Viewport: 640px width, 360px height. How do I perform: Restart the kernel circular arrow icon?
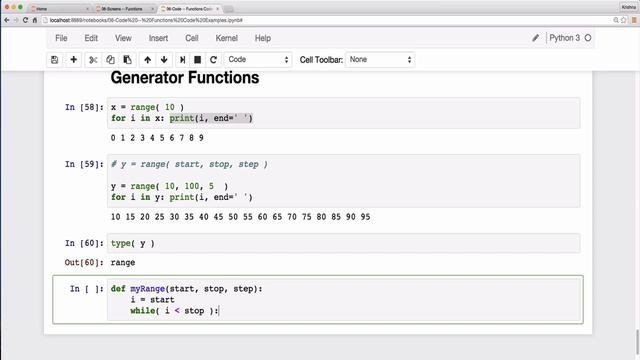pyautogui.click(x=213, y=60)
